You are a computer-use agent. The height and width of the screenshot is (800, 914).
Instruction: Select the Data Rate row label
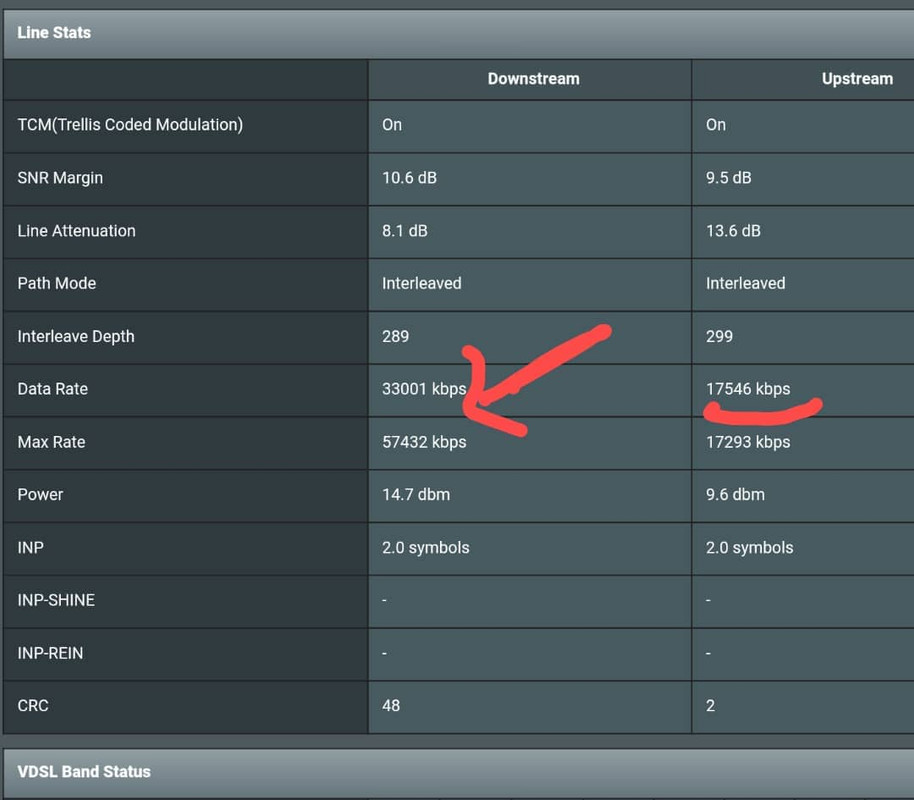[x=52, y=389]
